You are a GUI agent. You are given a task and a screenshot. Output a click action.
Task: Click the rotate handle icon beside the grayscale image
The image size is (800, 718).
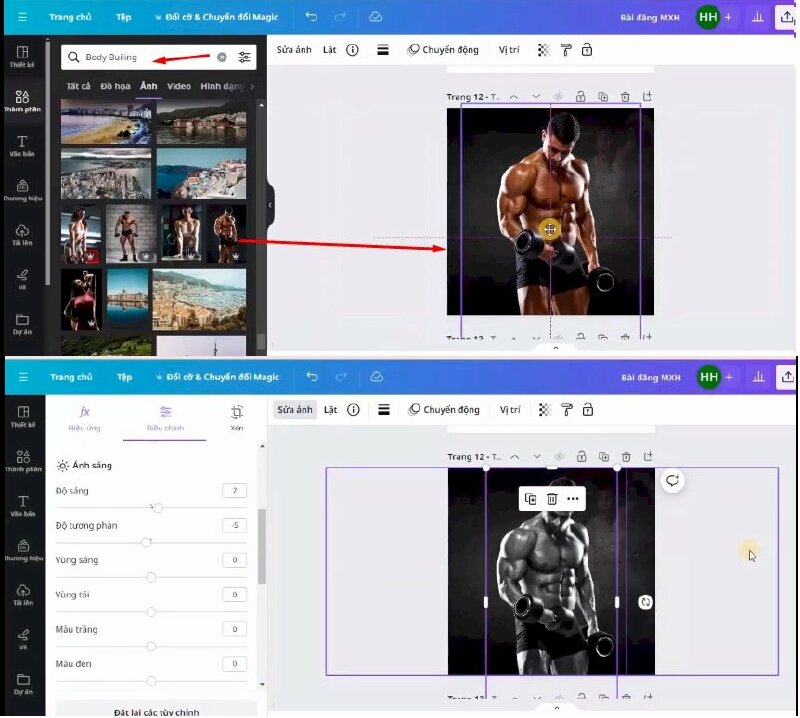coord(646,602)
